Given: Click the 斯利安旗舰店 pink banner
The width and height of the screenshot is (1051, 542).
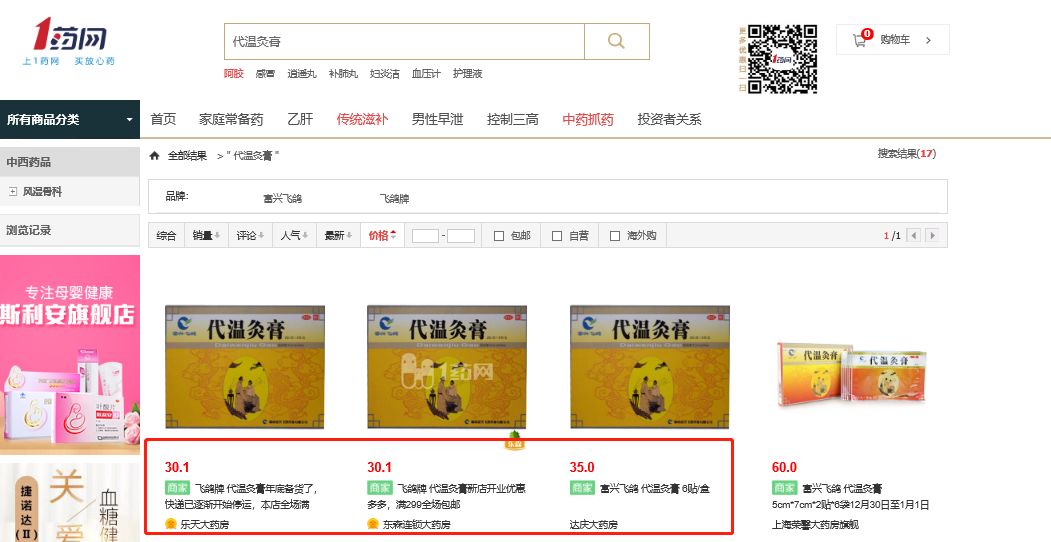Looking at the screenshot, I should (70, 354).
